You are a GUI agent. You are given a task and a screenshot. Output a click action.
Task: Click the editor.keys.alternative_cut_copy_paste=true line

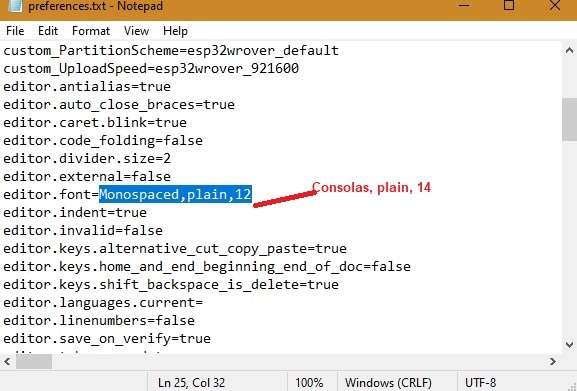[175, 249]
